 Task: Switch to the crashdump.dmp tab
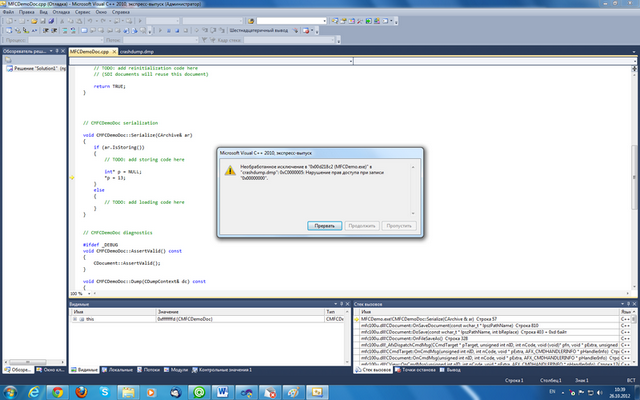[x=137, y=52]
